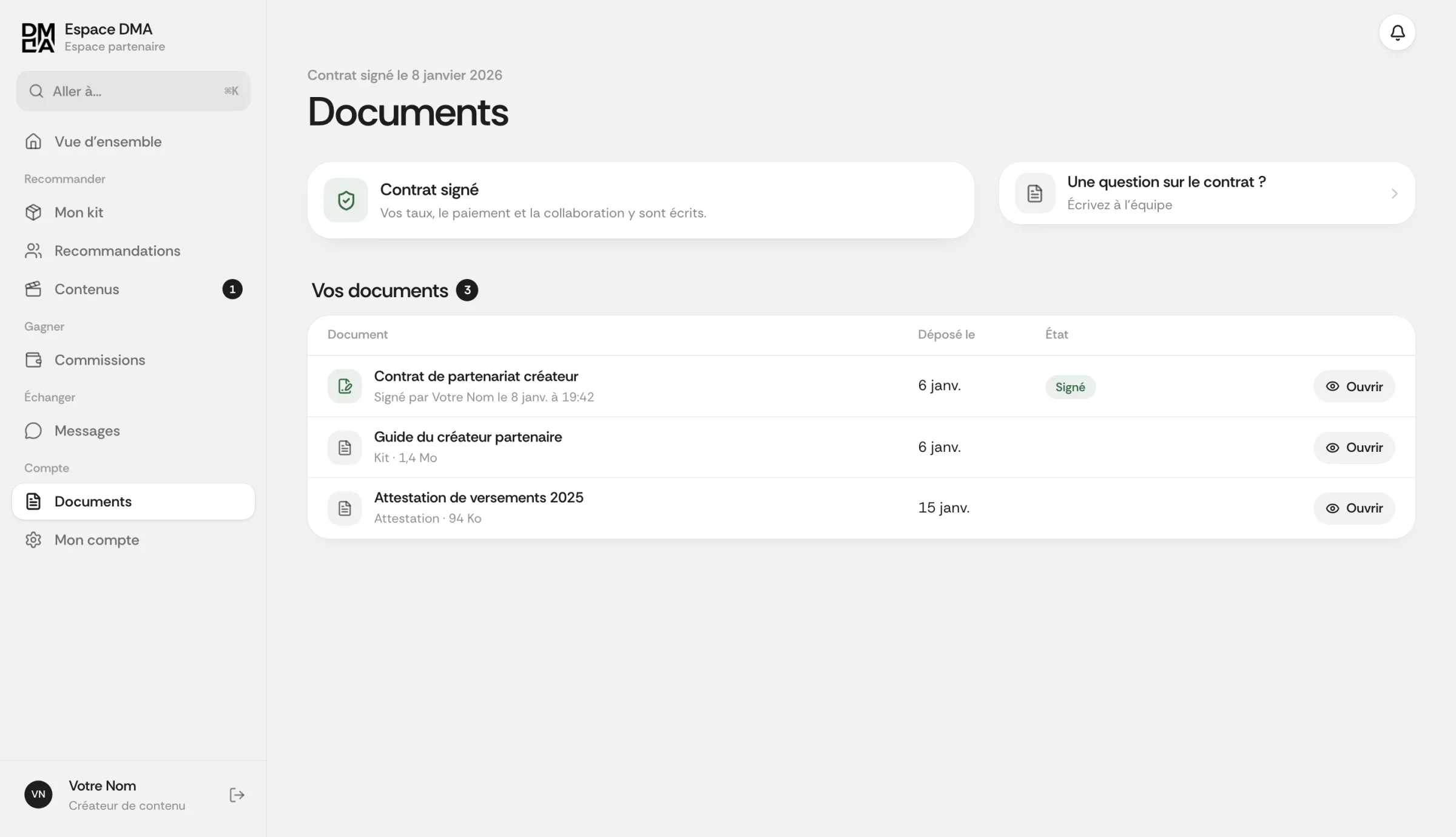Select Documents in the sidebar
Viewport: 1456px width, 837px height.
pyautogui.click(x=133, y=502)
